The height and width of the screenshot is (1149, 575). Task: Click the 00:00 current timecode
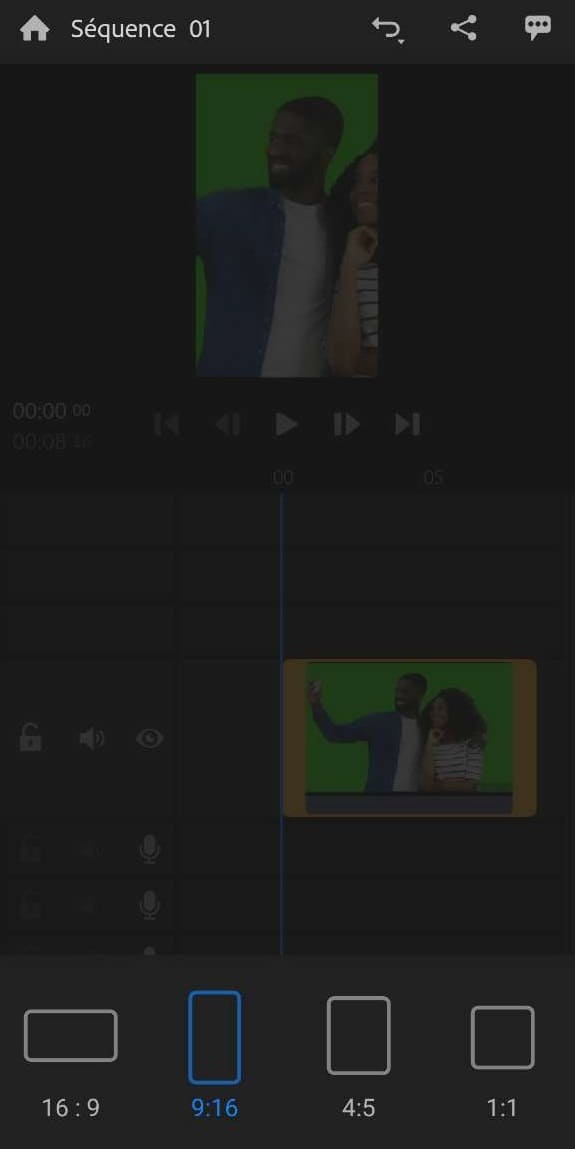51,411
